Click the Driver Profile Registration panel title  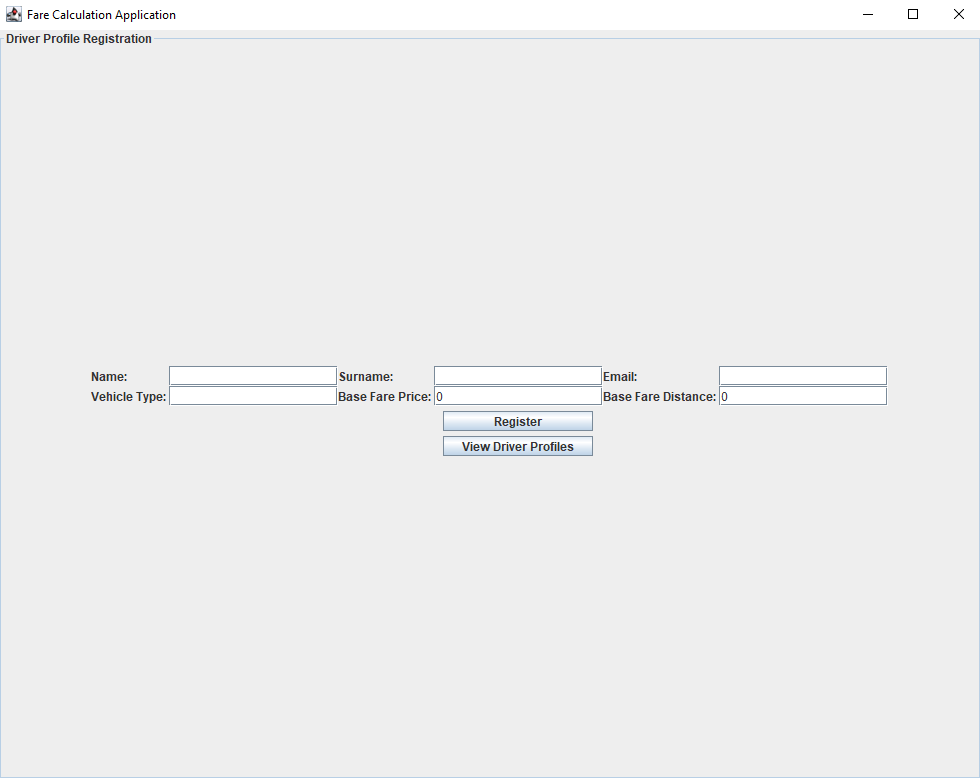[78, 38]
